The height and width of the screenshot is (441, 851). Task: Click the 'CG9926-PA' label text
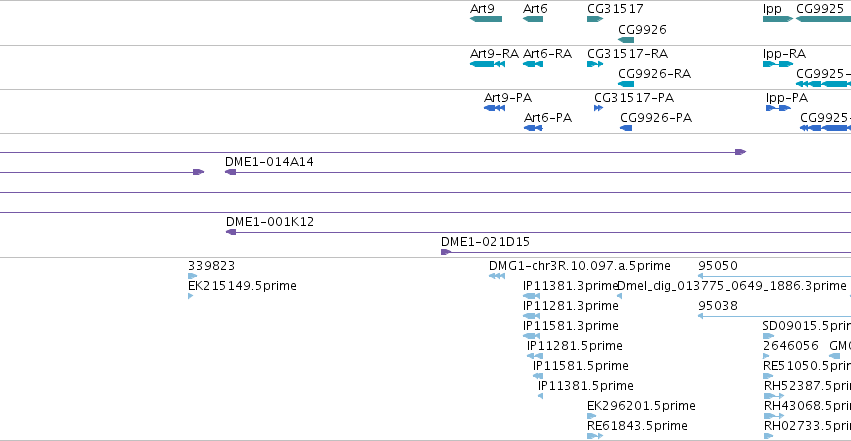pos(656,118)
